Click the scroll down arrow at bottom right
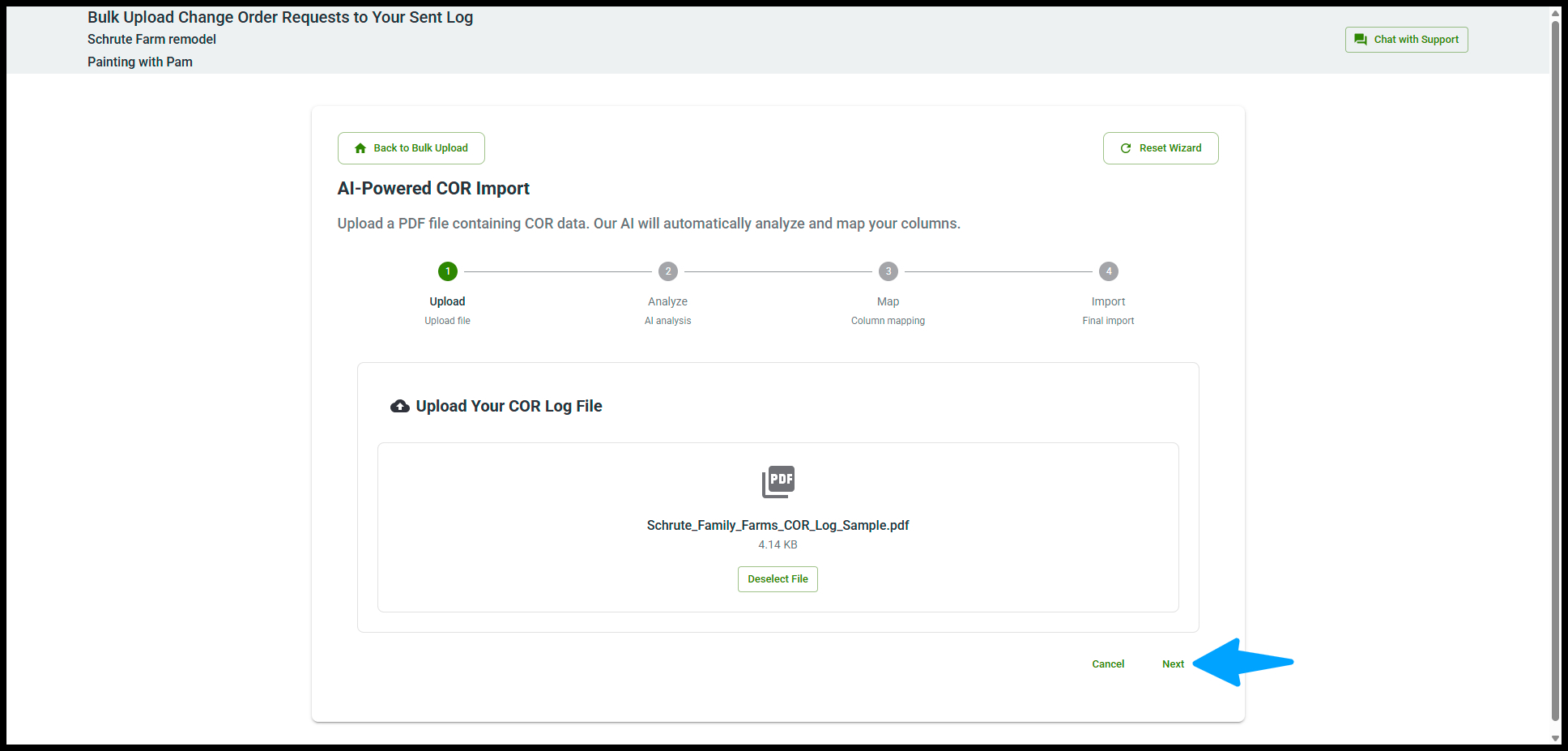This screenshot has height=751, width=1568. [x=1555, y=738]
